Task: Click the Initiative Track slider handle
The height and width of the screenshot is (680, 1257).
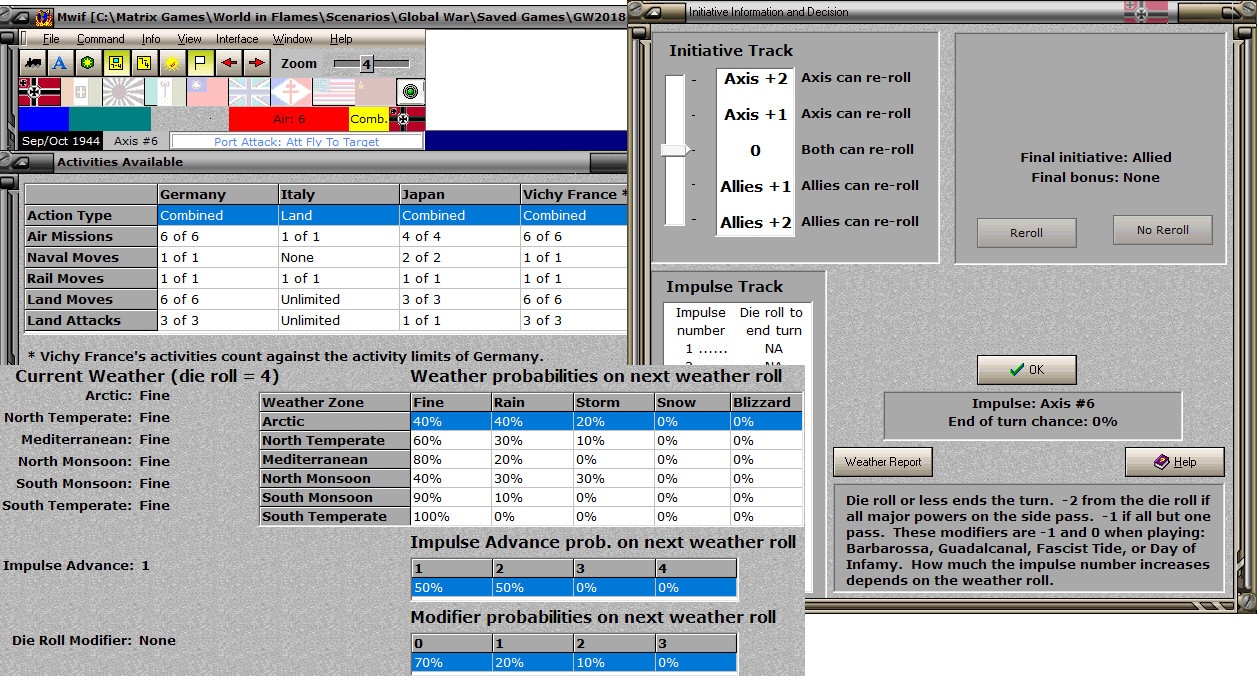Action: coord(675,149)
